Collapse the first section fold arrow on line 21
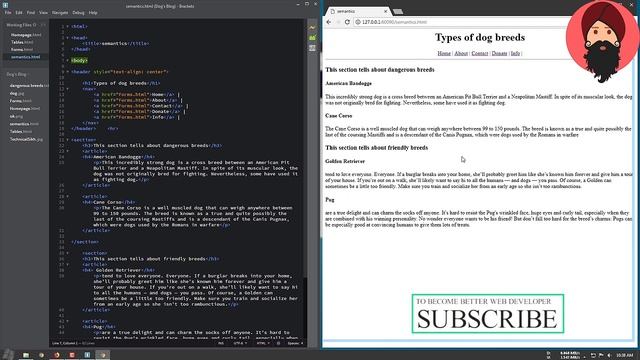Screen dimensions: 640x360 [68, 140]
